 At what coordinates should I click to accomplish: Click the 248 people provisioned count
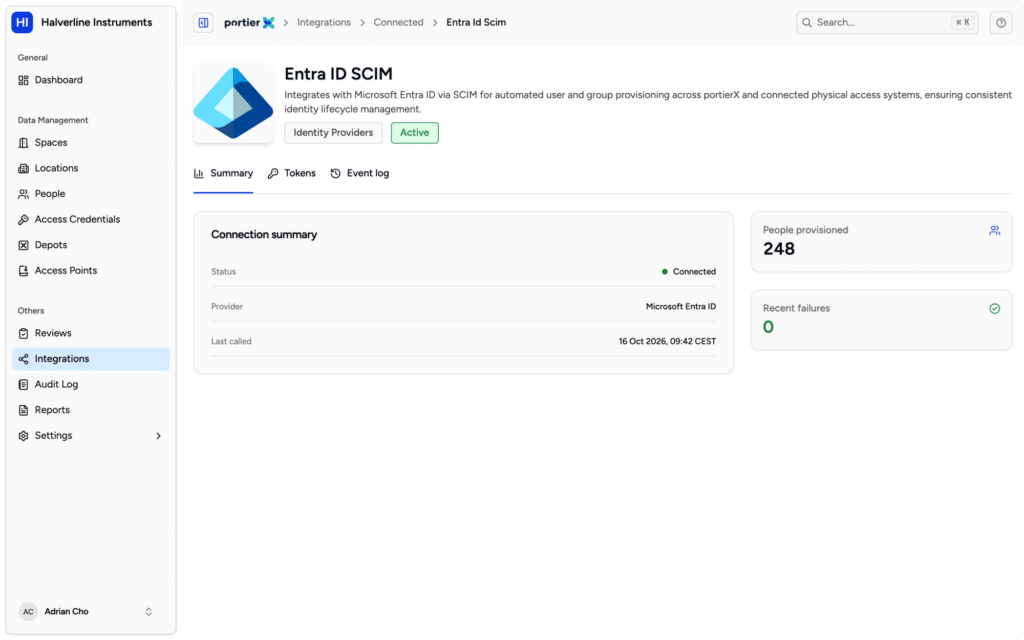pyautogui.click(x=778, y=249)
